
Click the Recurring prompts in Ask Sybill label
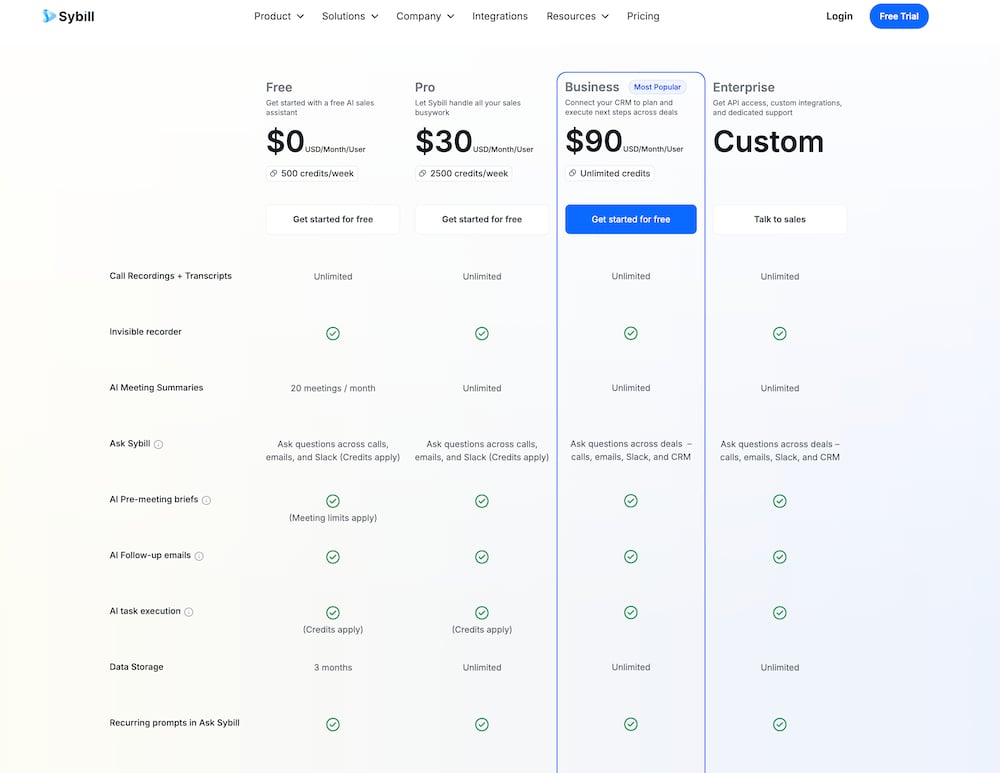pos(174,723)
